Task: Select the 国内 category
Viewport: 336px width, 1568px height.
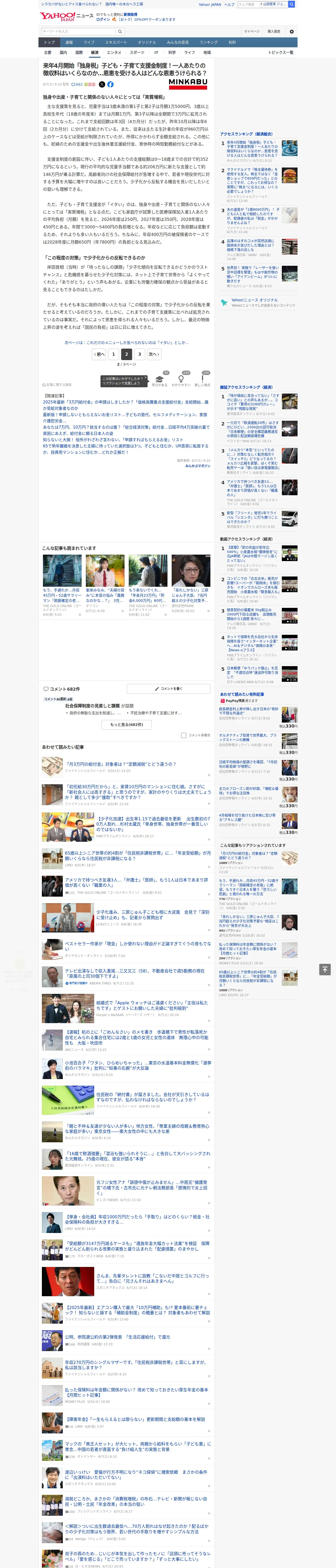Action: 63,52
